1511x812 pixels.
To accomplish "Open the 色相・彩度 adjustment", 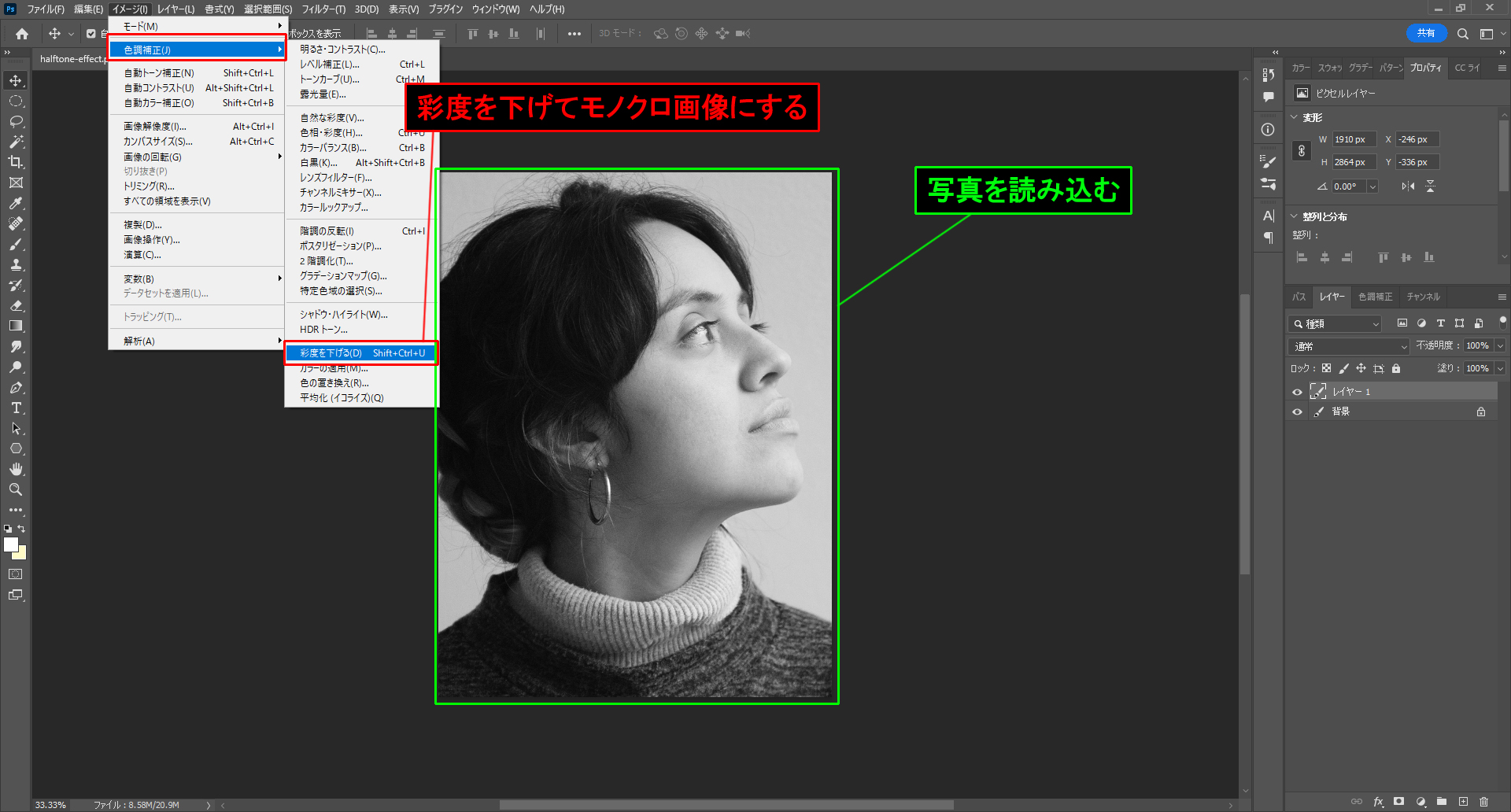I will 331,133.
